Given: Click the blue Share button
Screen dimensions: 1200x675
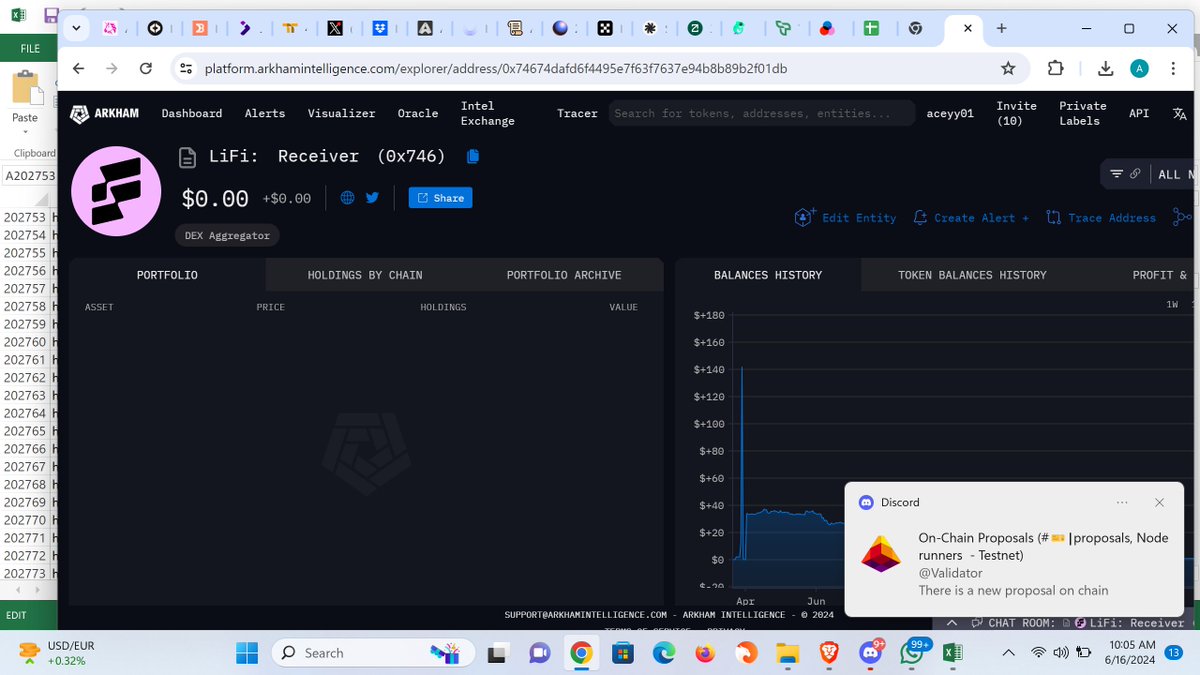Looking at the screenshot, I should click(x=441, y=198).
